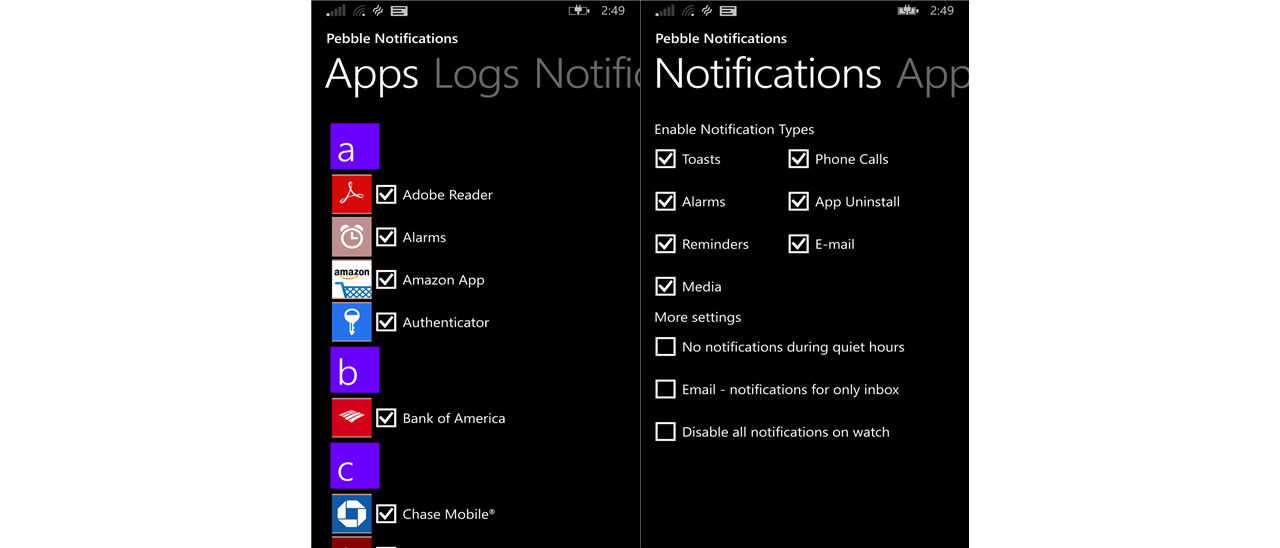Tap the Phone Calls label
Viewport: 1280px width, 548px height.
pos(851,159)
